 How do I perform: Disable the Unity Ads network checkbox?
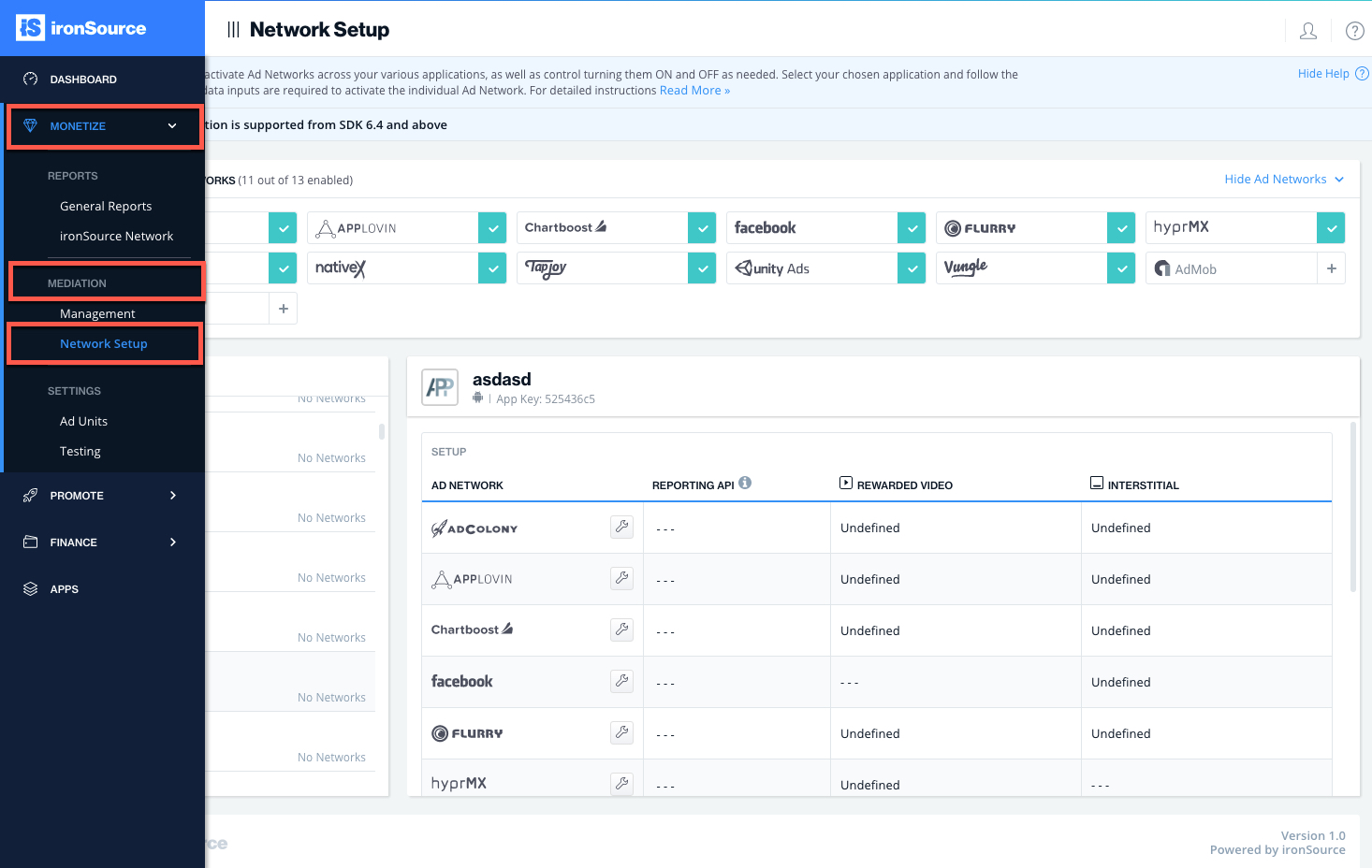click(x=912, y=268)
